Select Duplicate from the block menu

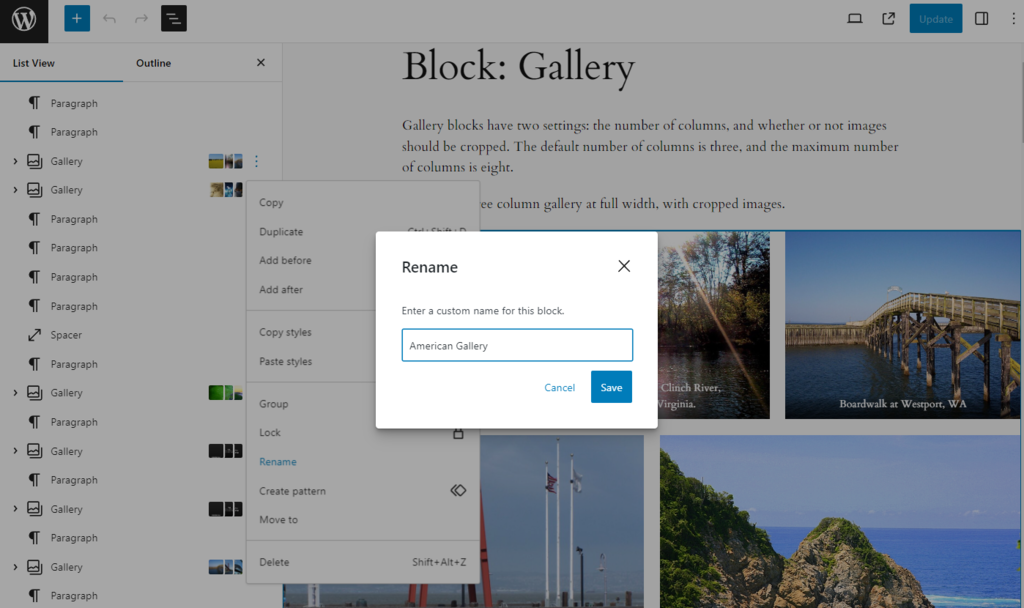click(279, 231)
